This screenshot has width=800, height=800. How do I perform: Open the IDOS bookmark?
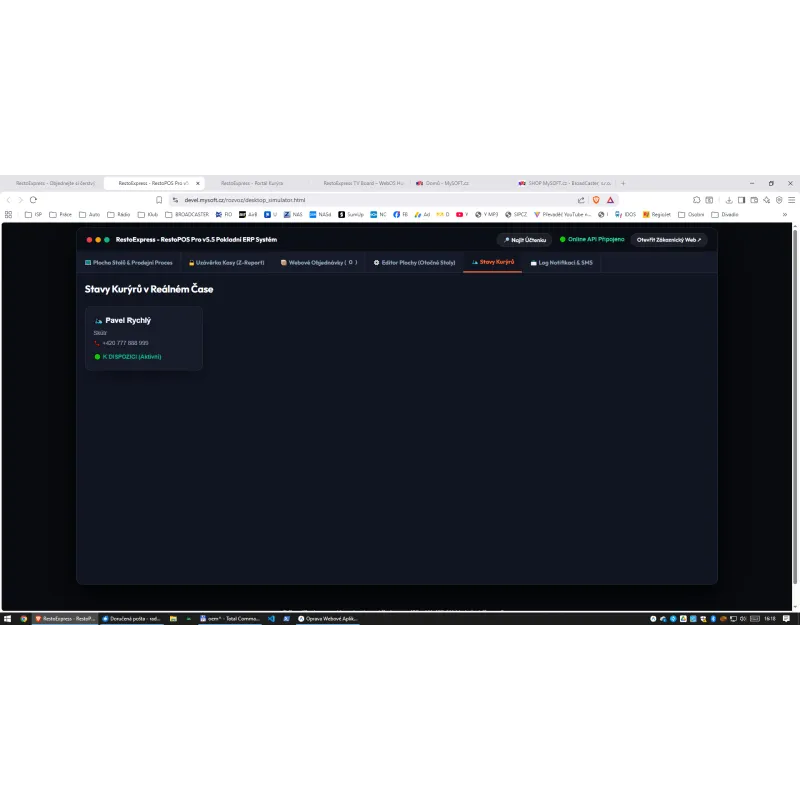(626, 215)
